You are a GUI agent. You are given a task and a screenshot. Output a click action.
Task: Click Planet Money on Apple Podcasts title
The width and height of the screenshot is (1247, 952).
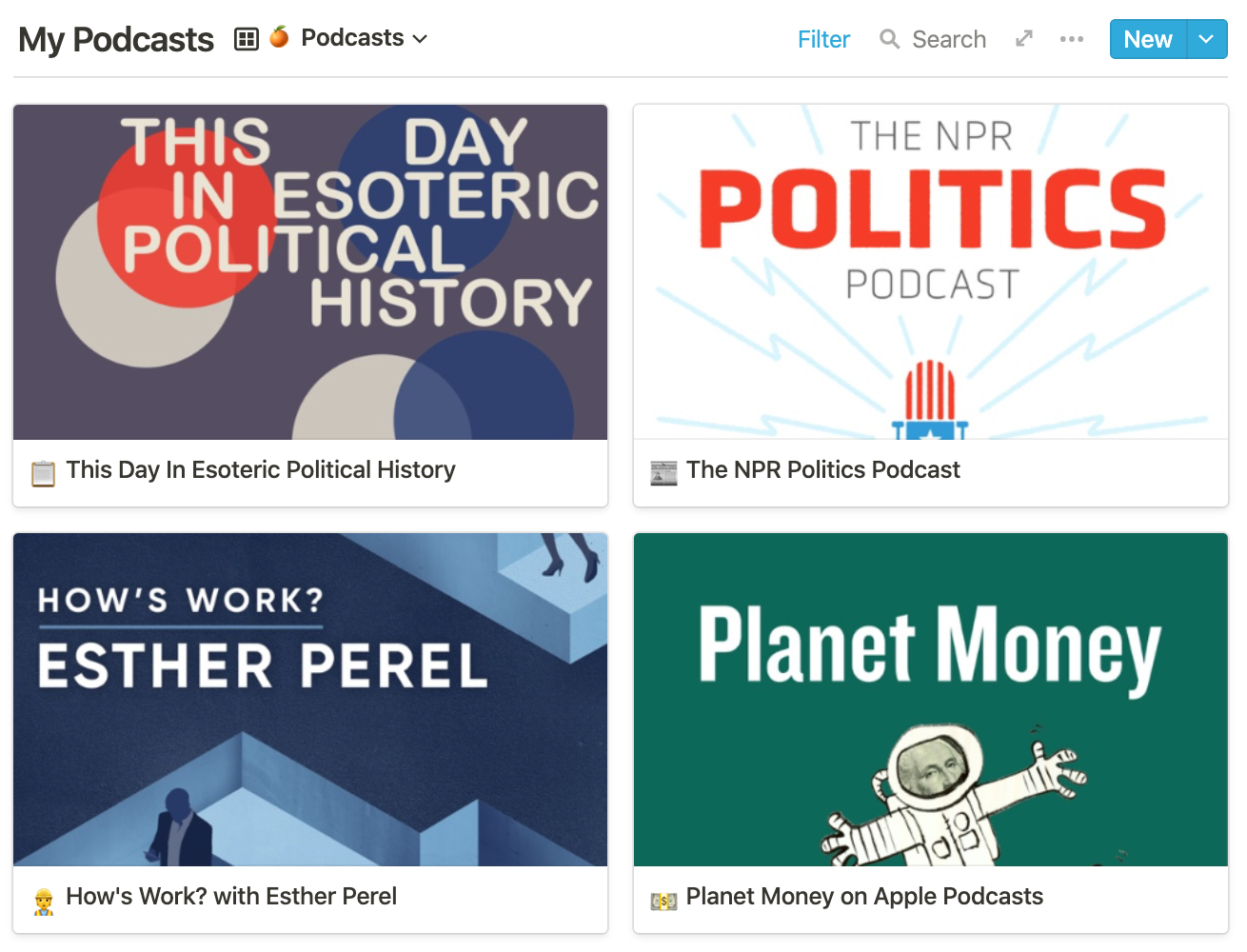coord(864,896)
